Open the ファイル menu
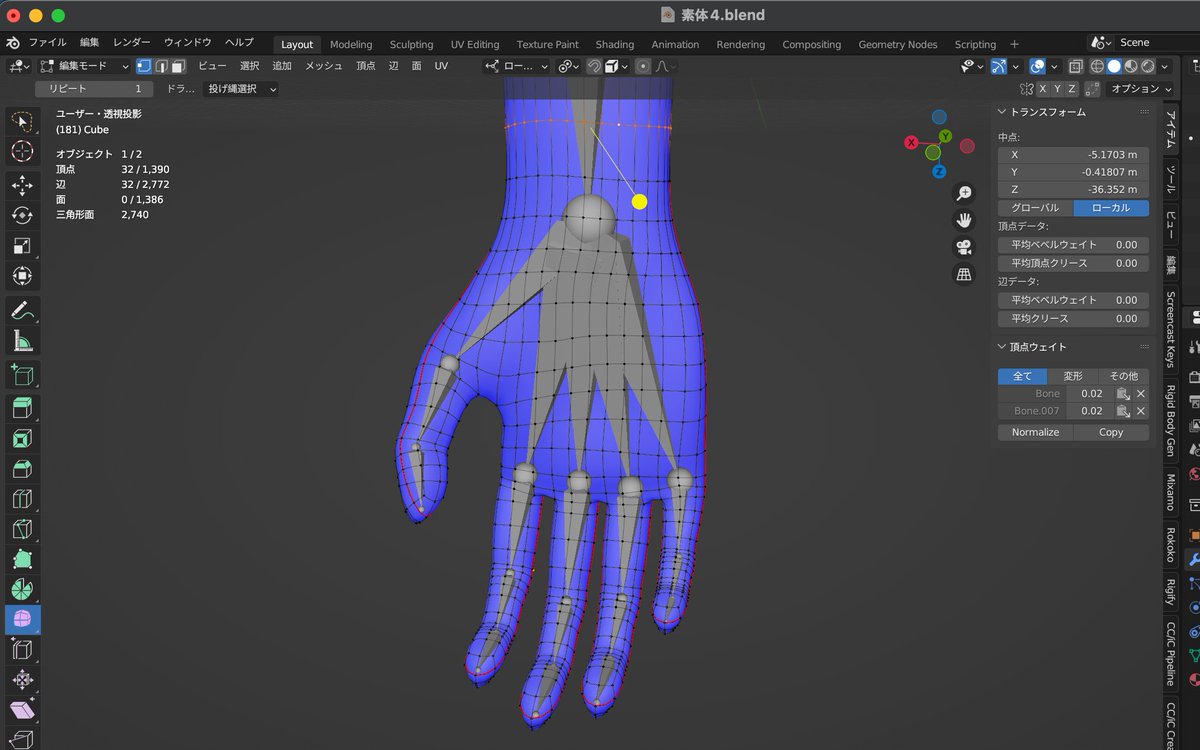Screen dimensions: 1200x750 [x=47, y=43]
